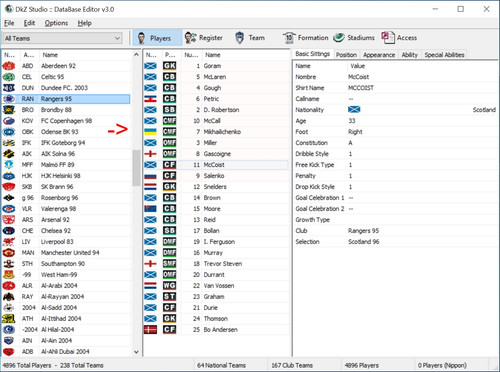Open the Players section

tap(157, 38)
